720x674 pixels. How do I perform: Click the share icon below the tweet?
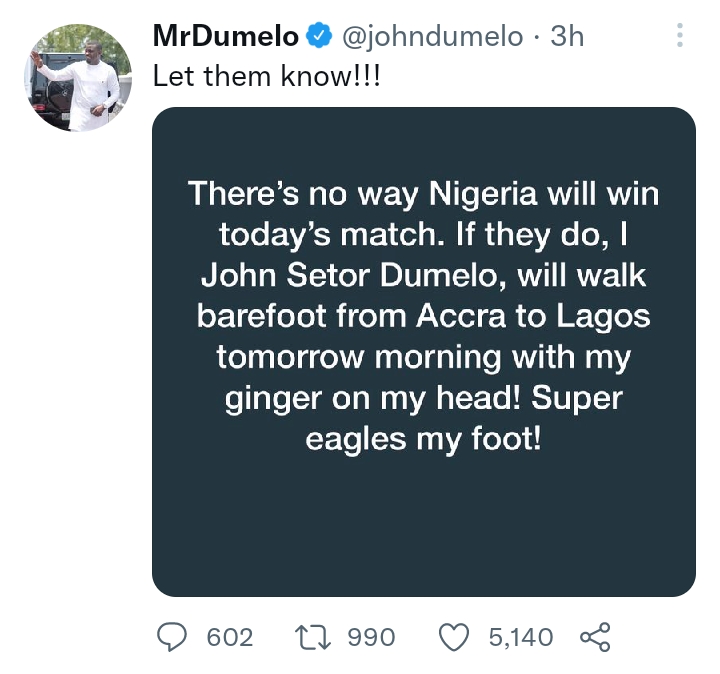click(595, 637)
